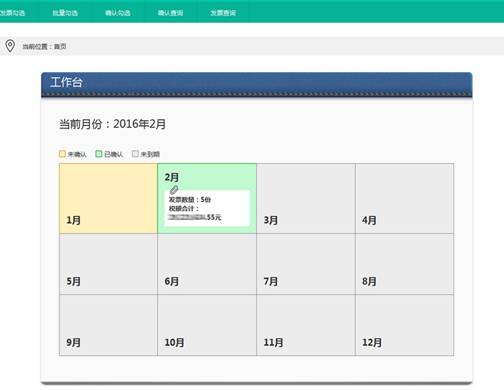Select the 7月 month cell
This screenshot has width=504, height=390.
click(x=306, y=264)
